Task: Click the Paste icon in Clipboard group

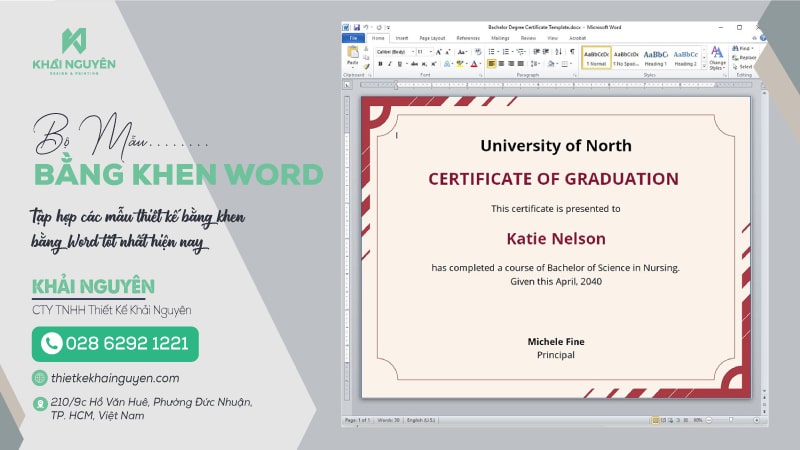Action: click(x=352, y=54)
